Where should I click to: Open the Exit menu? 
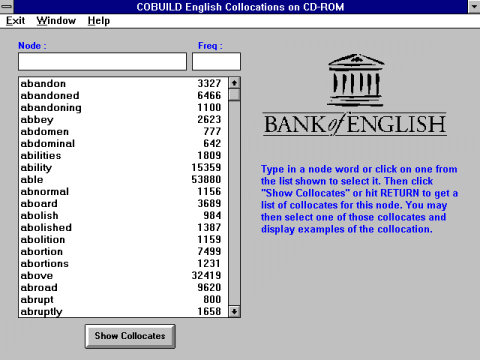[15, 21]
